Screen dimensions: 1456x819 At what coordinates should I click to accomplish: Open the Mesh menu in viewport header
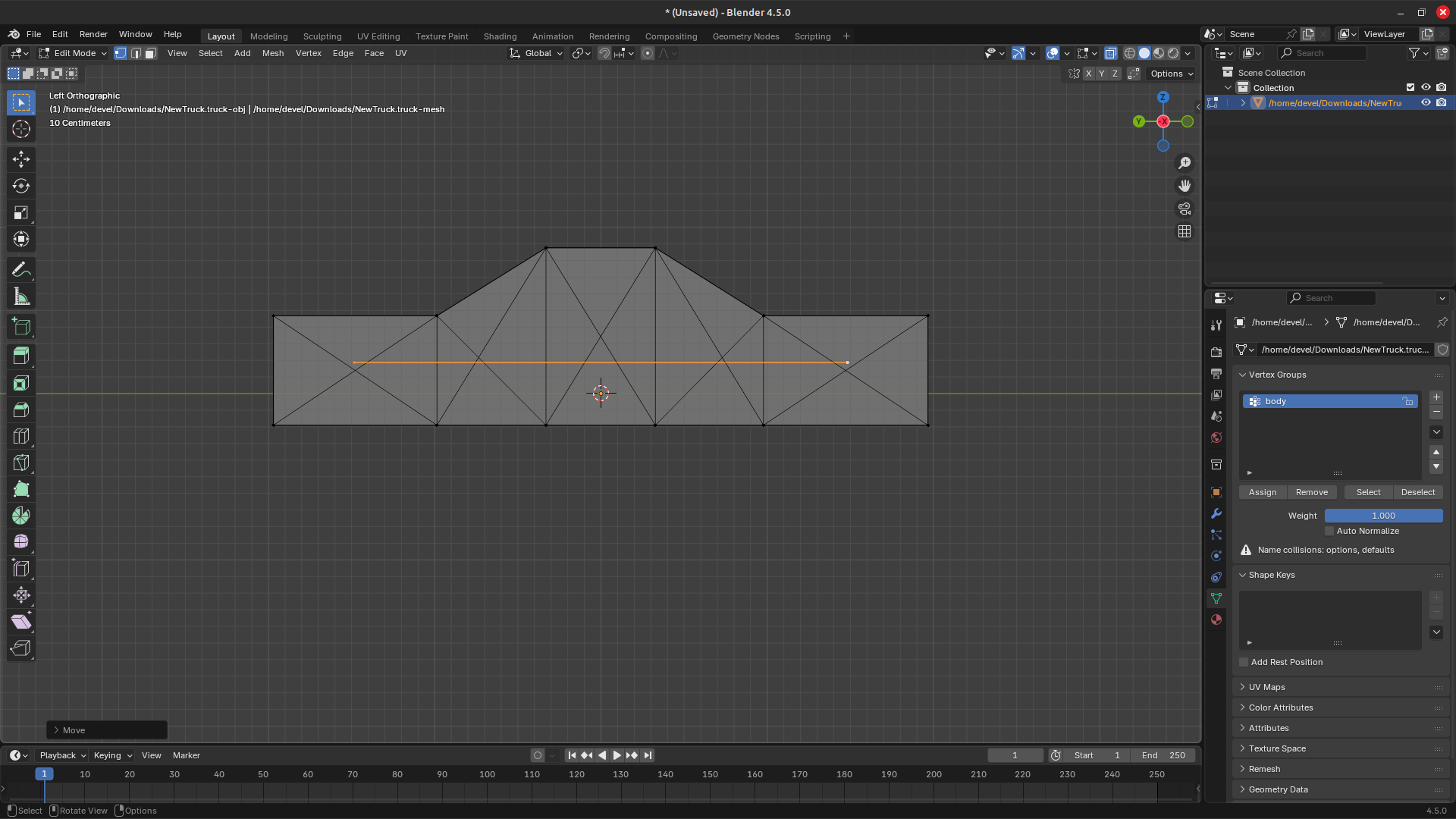point(272,53)
